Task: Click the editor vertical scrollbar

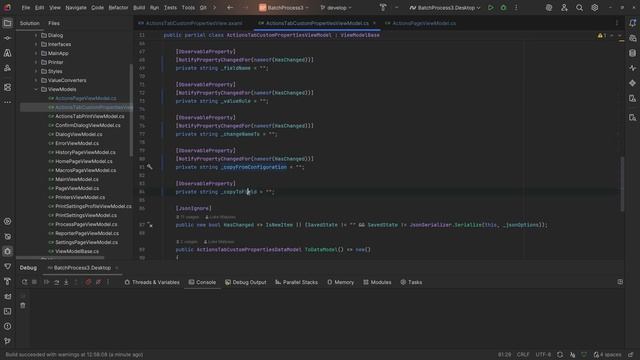Action: pos(622,184)
